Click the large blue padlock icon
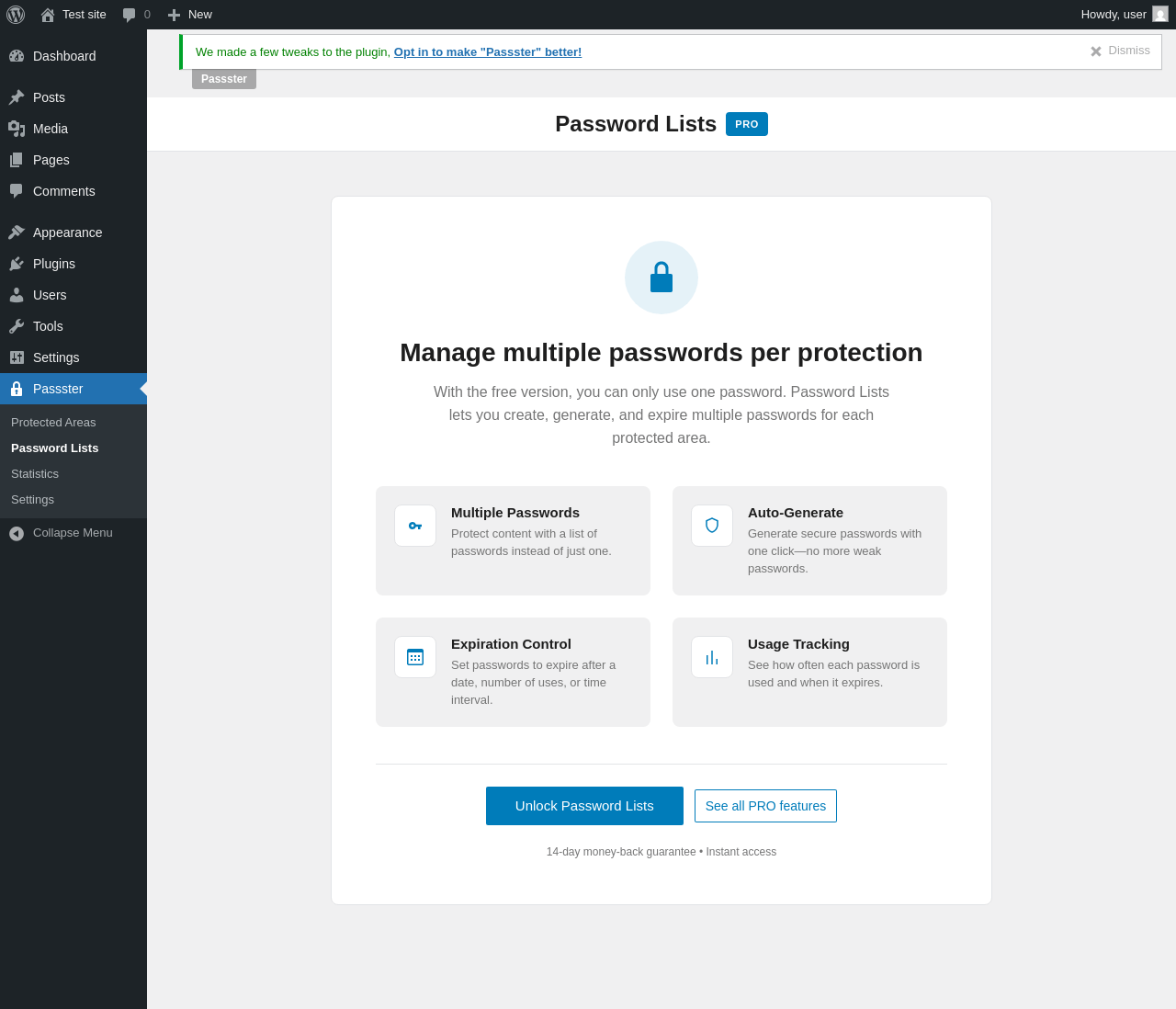 tap(661, 278)
